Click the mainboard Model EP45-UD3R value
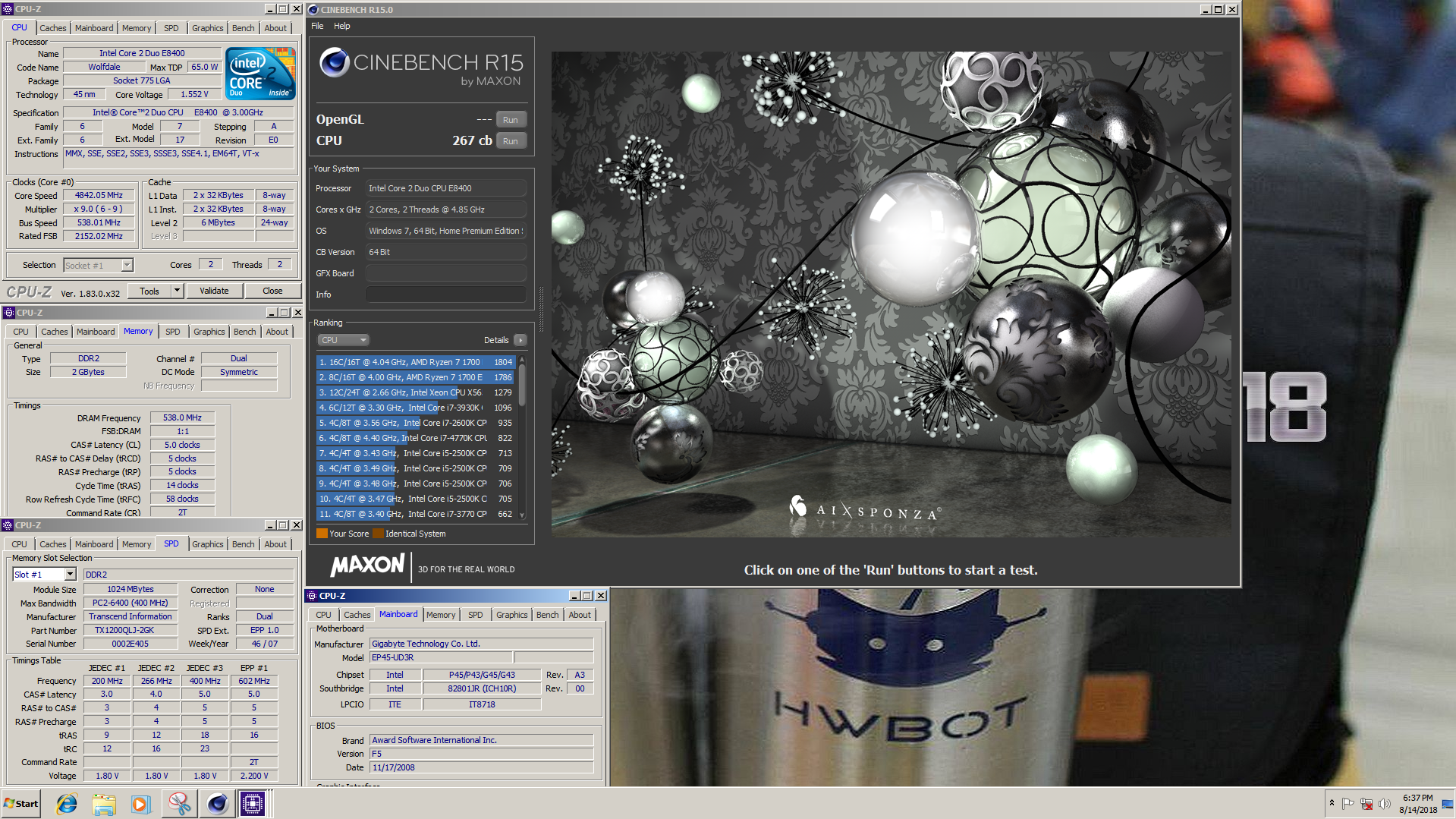The image size is (1456, 819). tap(440, 657)
